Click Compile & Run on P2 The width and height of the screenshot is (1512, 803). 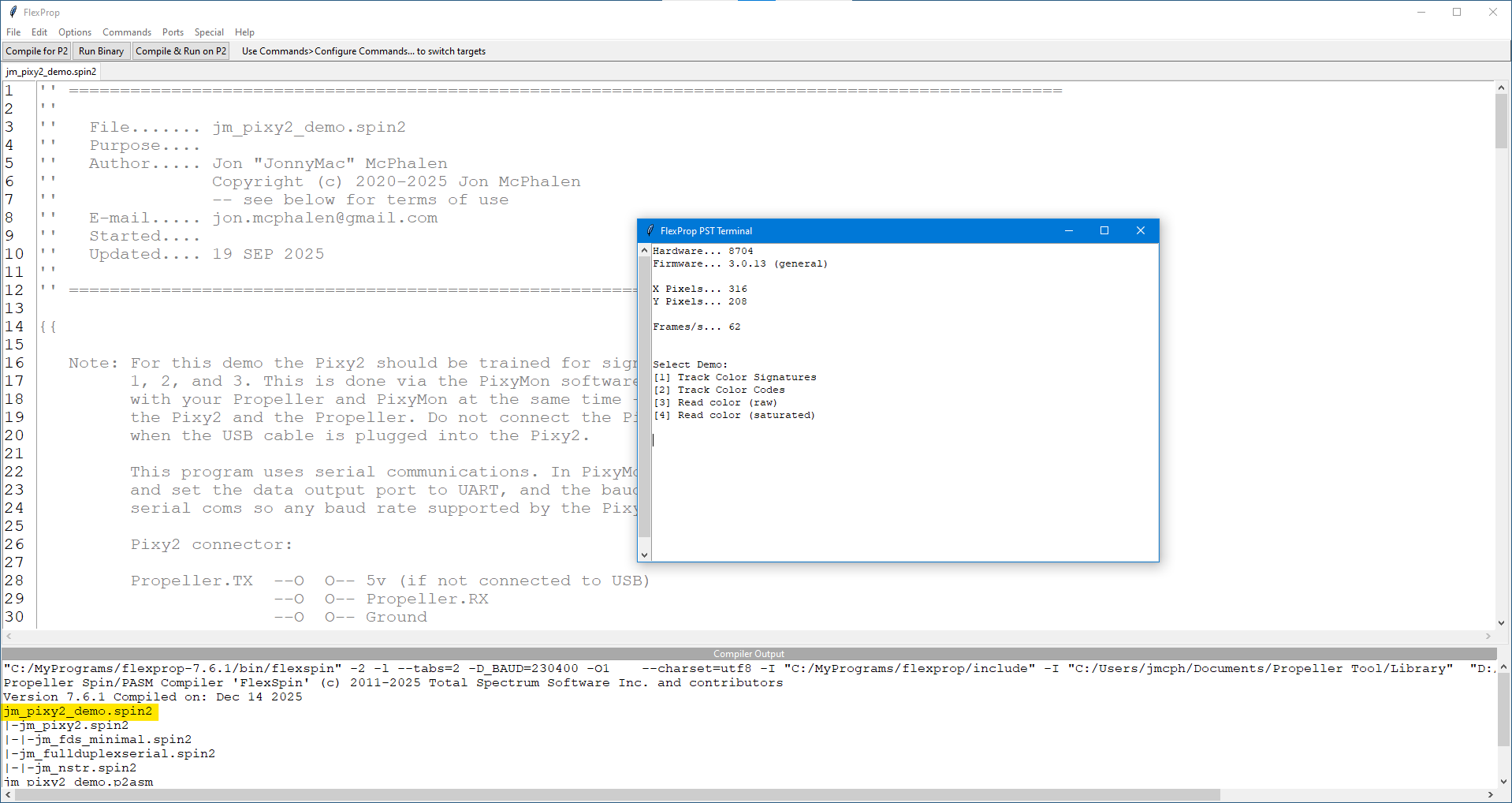coord(181,51)
